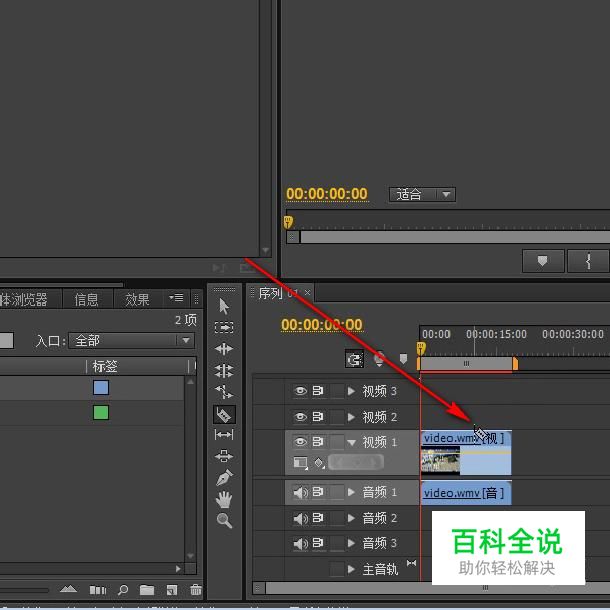Screen dimensions: 610x610
Task: Click the 标签 column header
Action: [105, 366]
